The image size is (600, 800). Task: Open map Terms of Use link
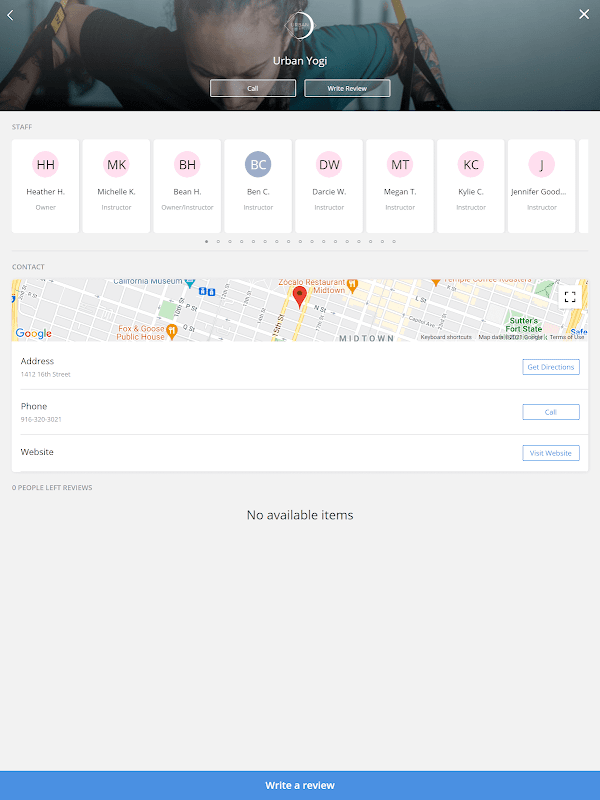coord(567,337)
